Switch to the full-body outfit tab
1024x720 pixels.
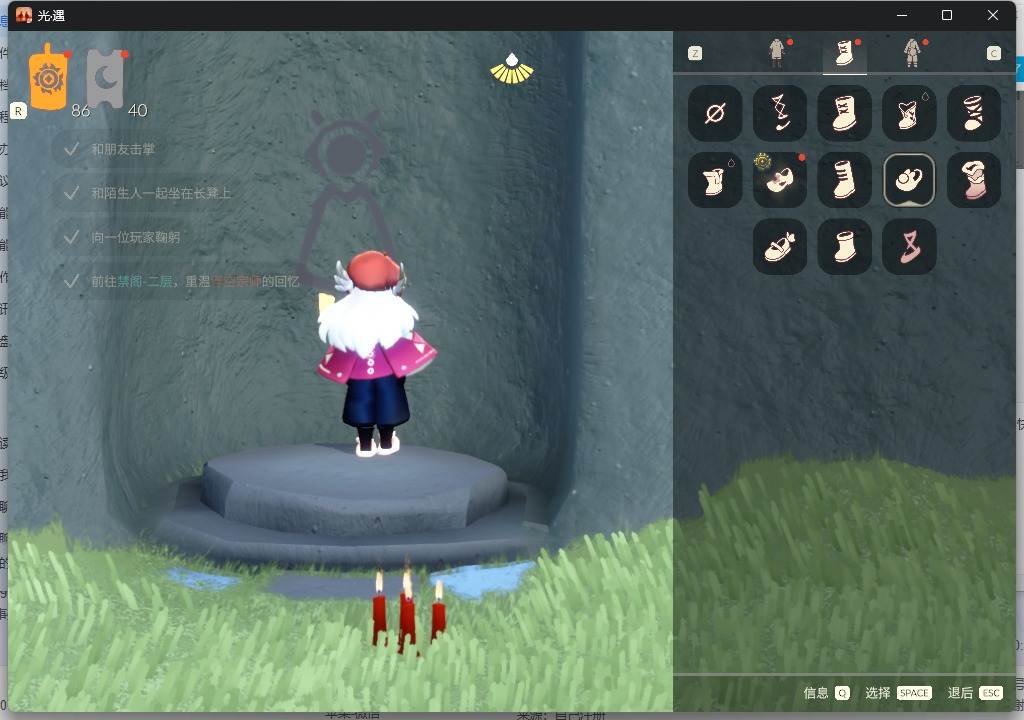(912, 52)
